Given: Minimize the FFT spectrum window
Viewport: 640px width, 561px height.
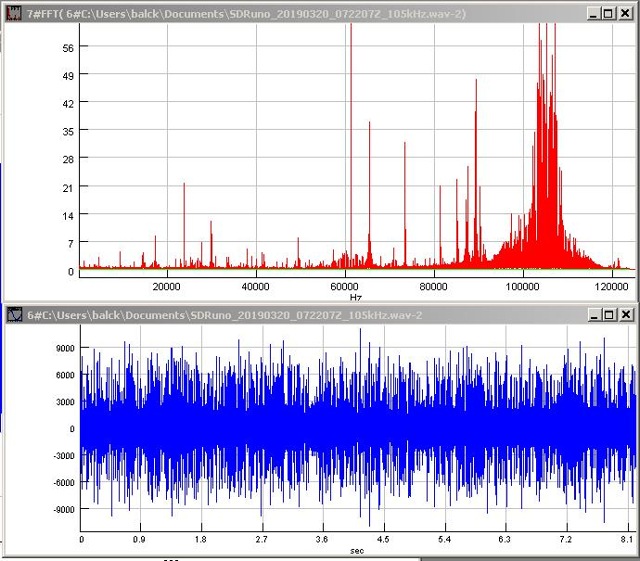Looking at the screenshot, I should (x=594, y=13).
